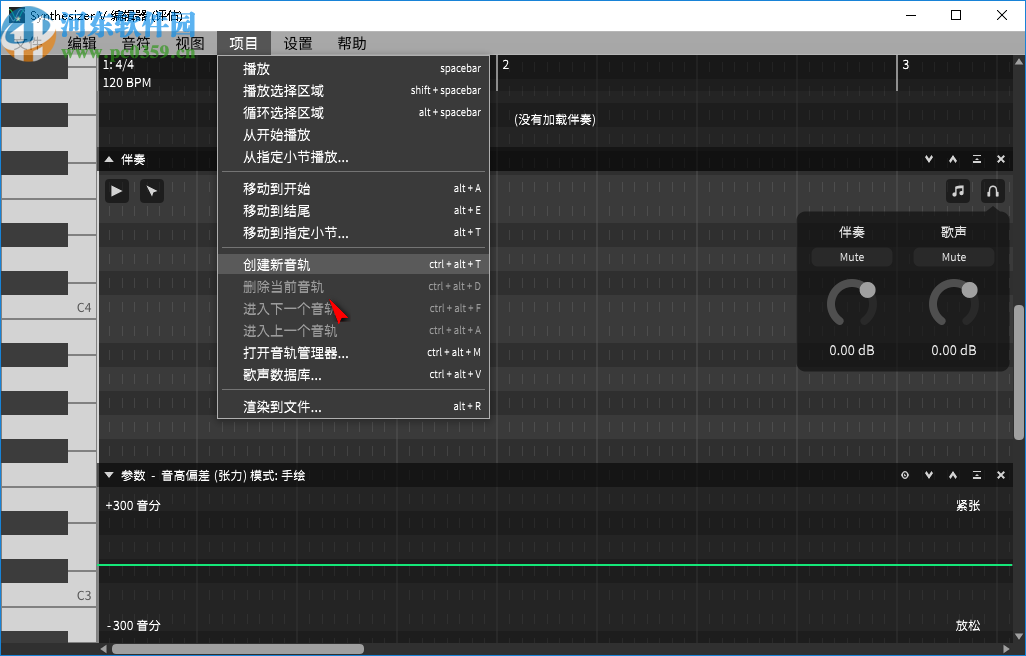Select 渲染到文件 from the project menu

pos(280,406)
